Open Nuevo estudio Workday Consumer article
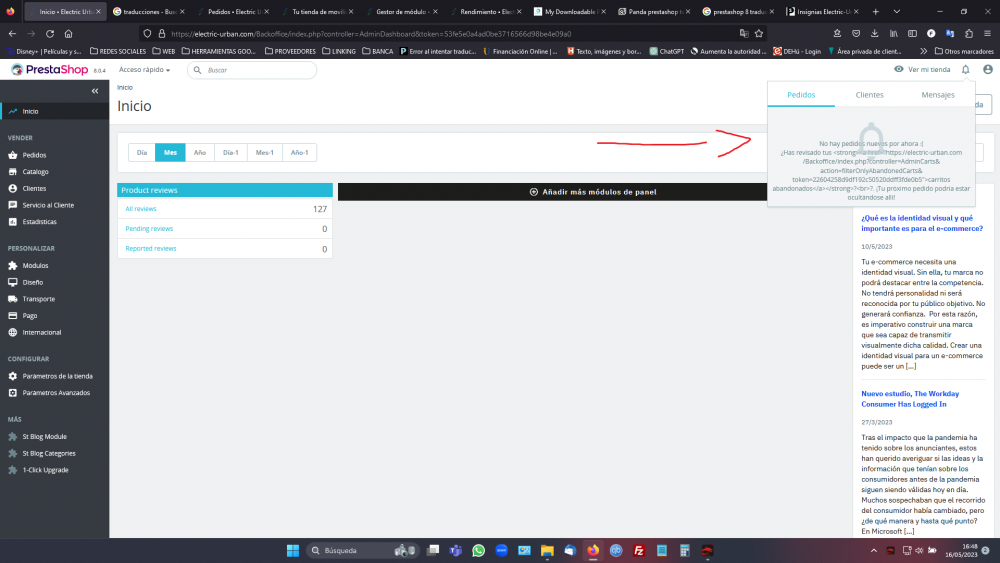Screen dimensions: 1000x563 (910, 398)
